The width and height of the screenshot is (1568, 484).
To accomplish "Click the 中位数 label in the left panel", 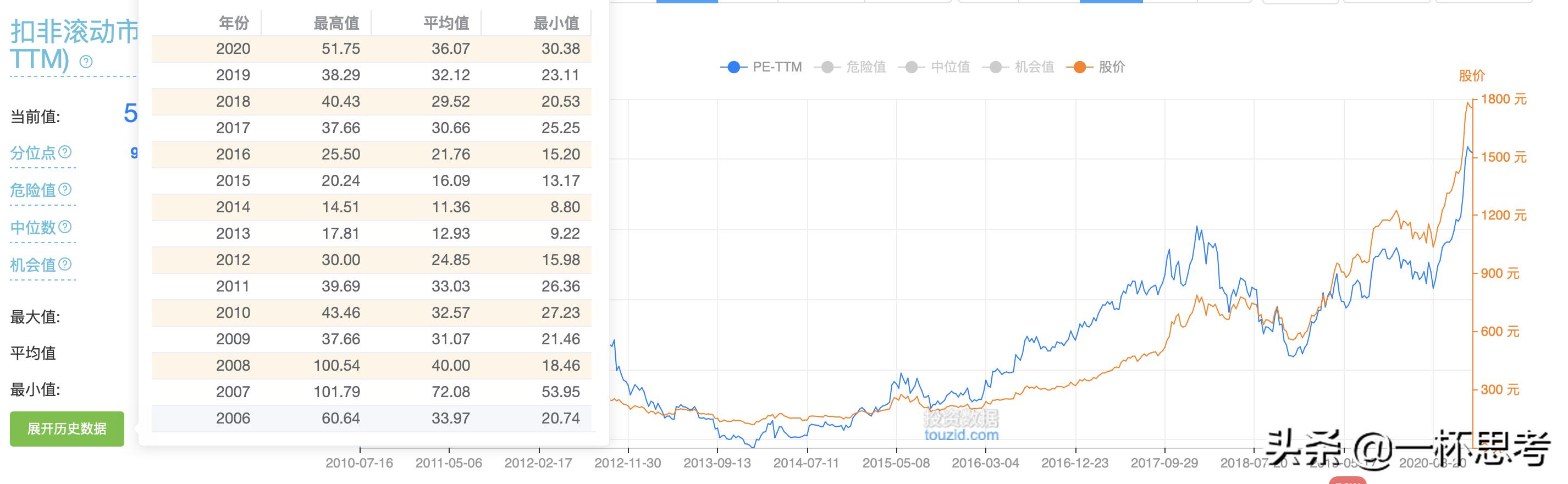I will click(x=33, y=228).
